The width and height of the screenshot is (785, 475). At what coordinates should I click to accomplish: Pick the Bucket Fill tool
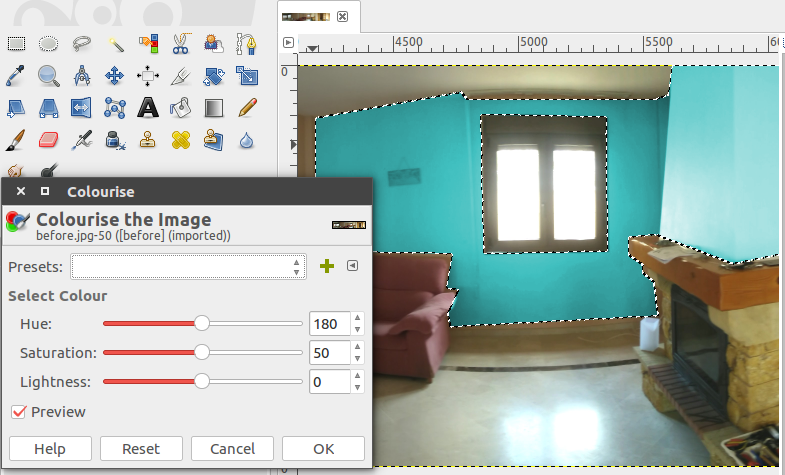(x=181, y=108)
